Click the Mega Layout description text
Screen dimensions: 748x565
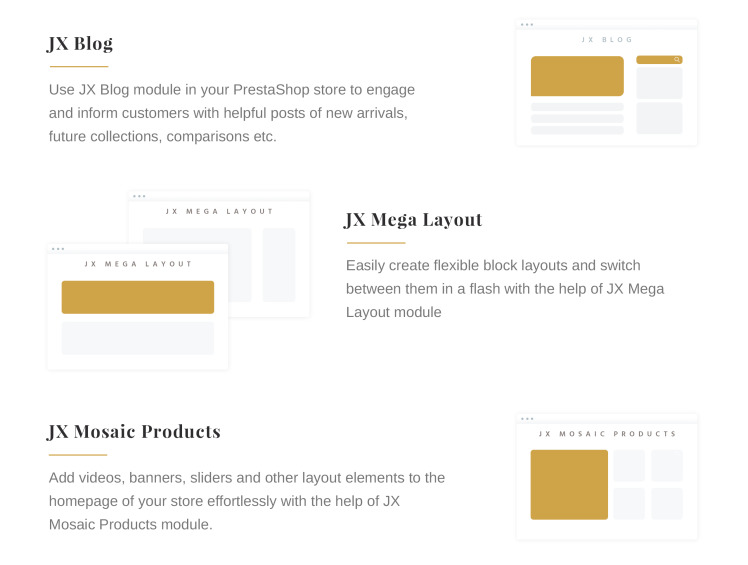505,289
